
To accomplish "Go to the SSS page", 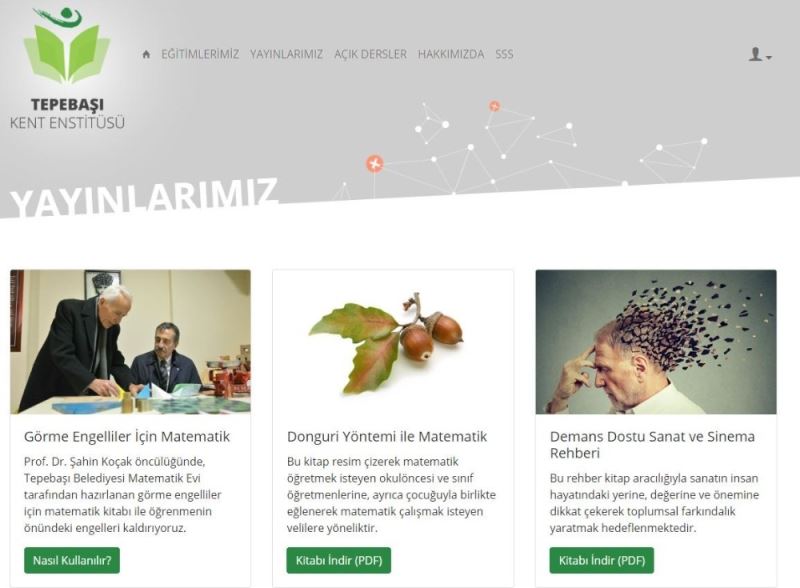I will (x=504, y=54).
